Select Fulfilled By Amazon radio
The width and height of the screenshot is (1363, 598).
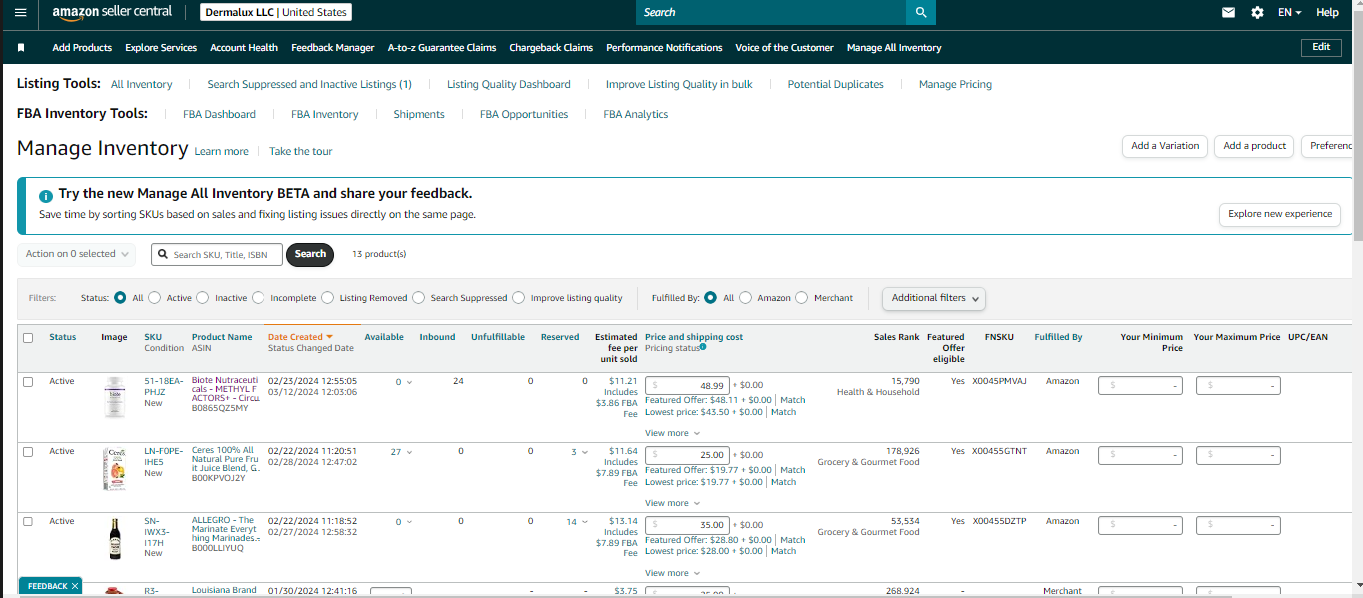pos(746,298)
